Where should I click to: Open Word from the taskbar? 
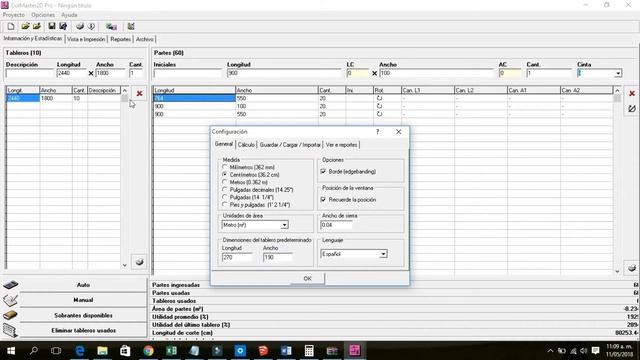tap(286, 351)
